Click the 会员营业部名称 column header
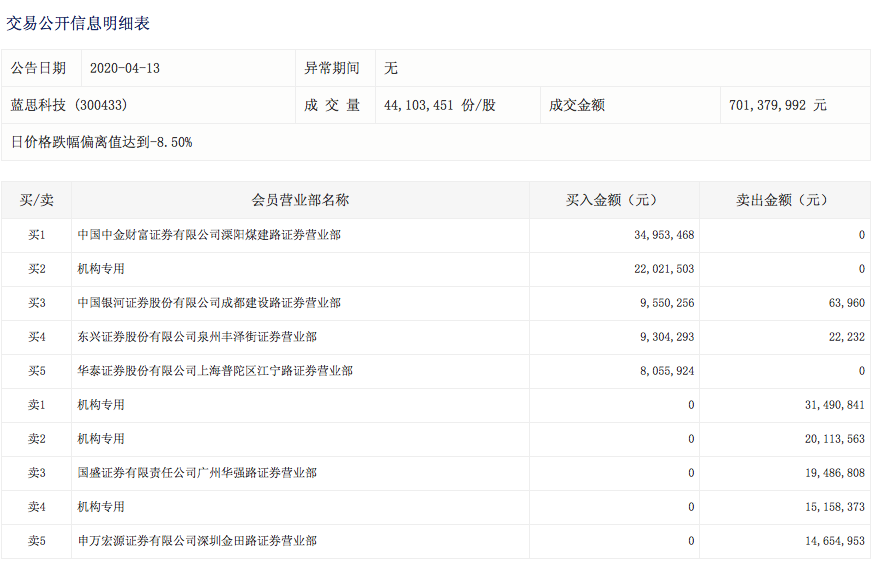 point(300,200)
